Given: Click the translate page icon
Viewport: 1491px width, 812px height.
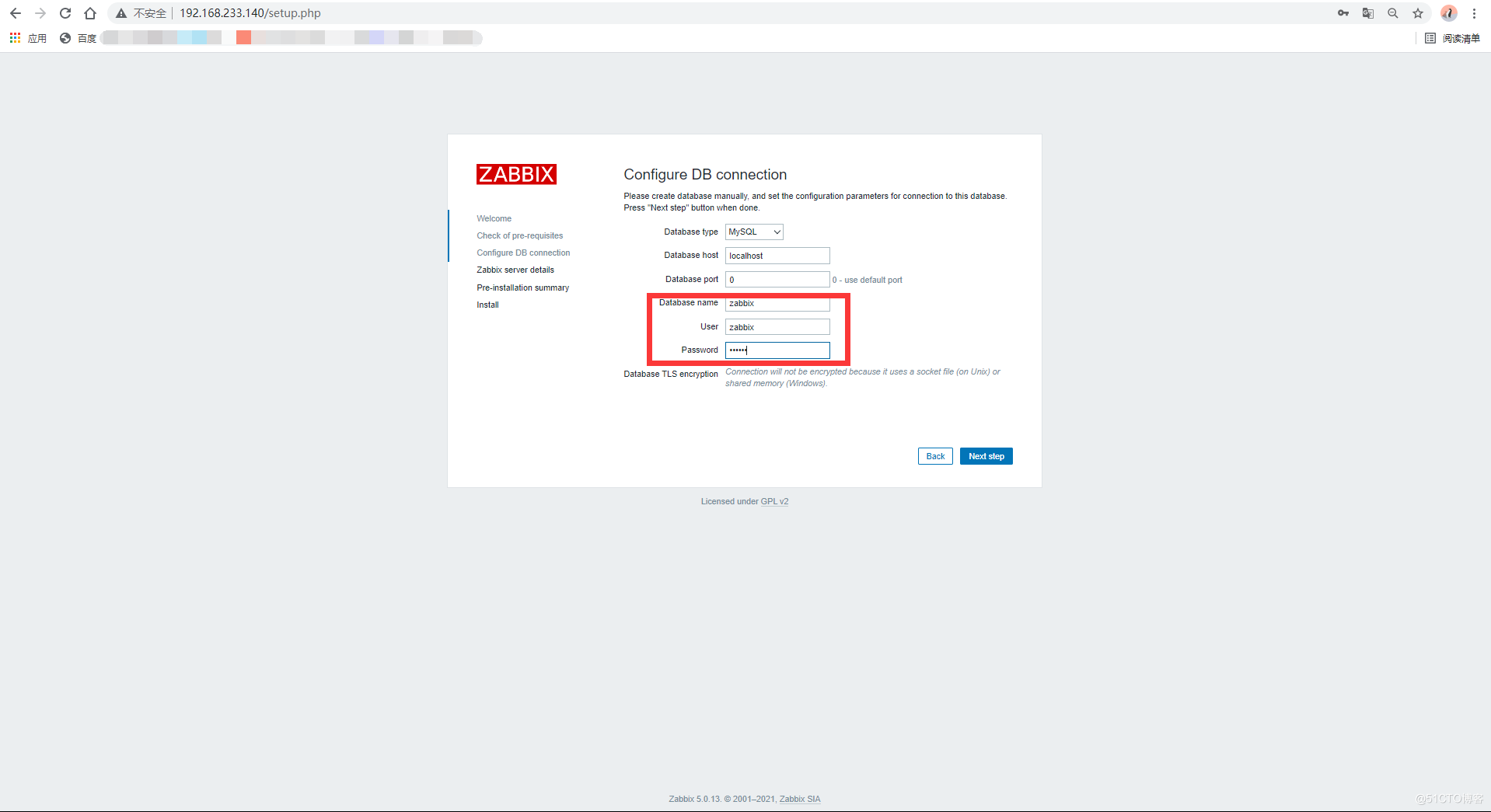Looking at the screenshot, I should (x=1368, y=13).
